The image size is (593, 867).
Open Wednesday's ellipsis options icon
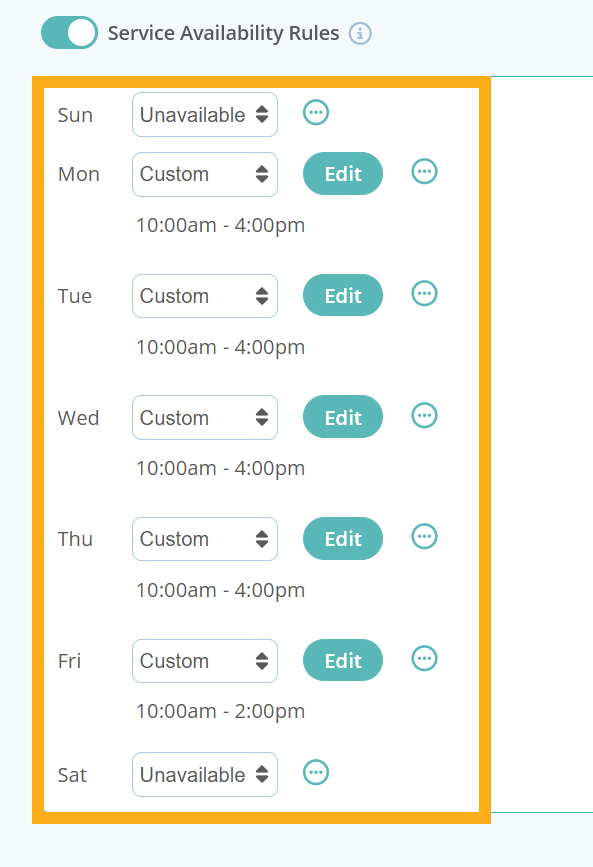click(424, 416)
